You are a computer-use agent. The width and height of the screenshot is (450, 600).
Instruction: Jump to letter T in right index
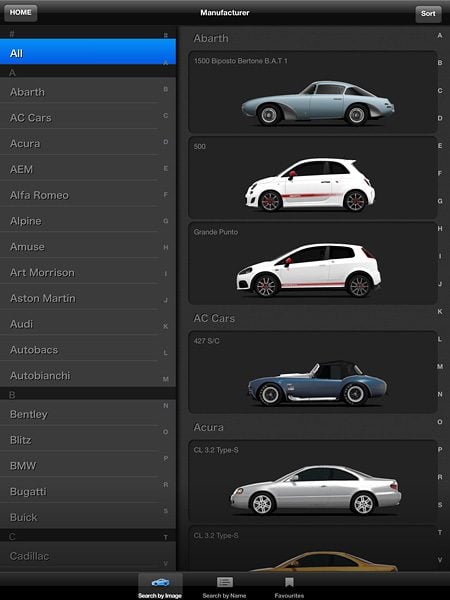(x=440, y=532)
